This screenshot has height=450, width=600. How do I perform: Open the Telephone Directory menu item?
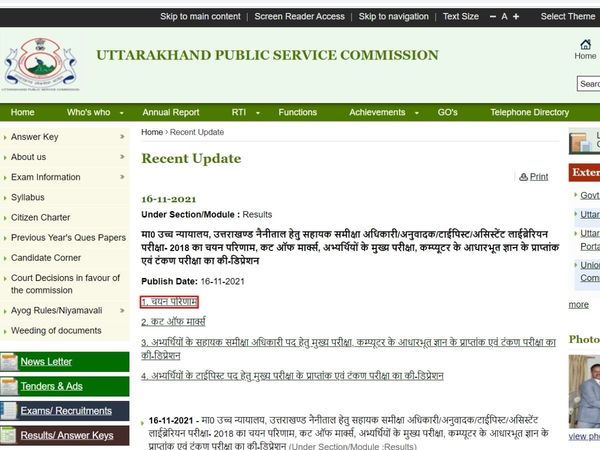pos(530,112)
